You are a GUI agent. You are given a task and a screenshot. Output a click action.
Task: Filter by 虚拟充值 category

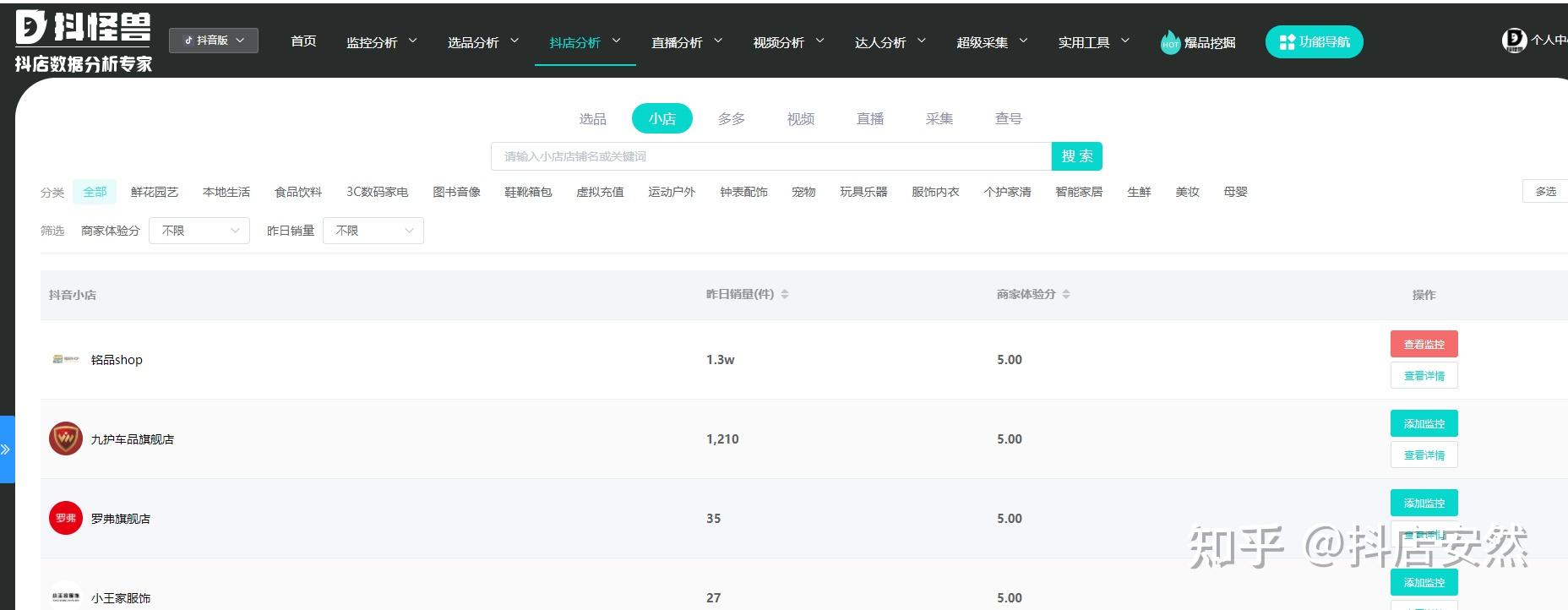tap(600, 192)
